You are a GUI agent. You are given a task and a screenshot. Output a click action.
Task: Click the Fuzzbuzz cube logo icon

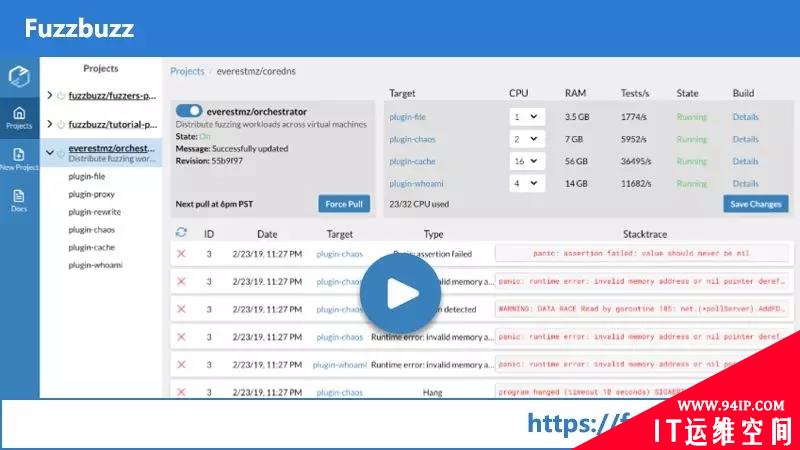tap(19, 77)
